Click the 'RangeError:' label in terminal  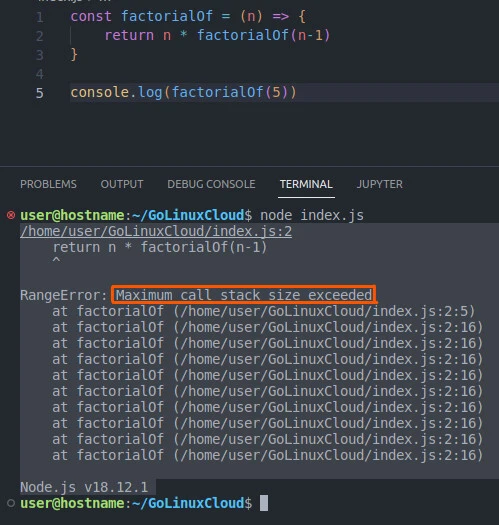click(x=64, y=295)
